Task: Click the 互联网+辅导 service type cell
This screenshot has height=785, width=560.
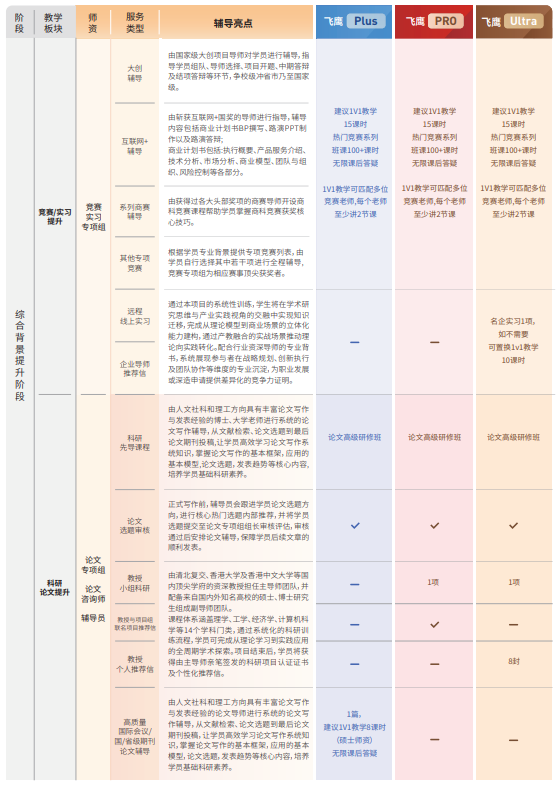Action: [x=135, y=146]
